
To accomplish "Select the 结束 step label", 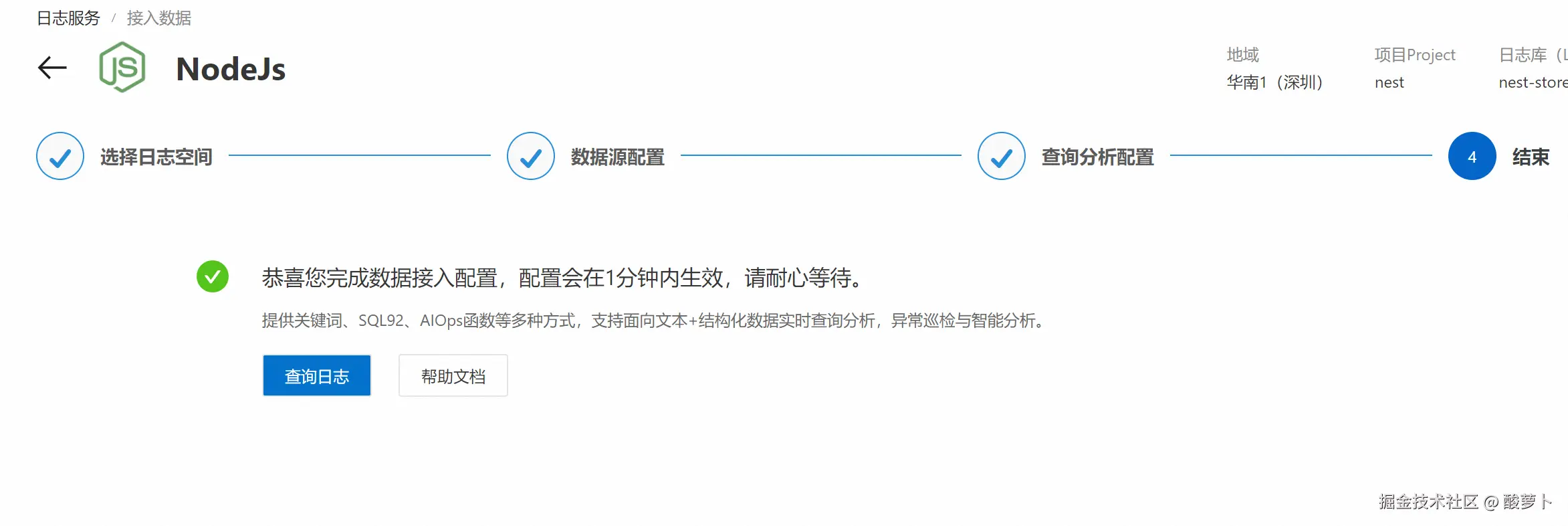I will pyautogui.click(x=1531, y=157).
